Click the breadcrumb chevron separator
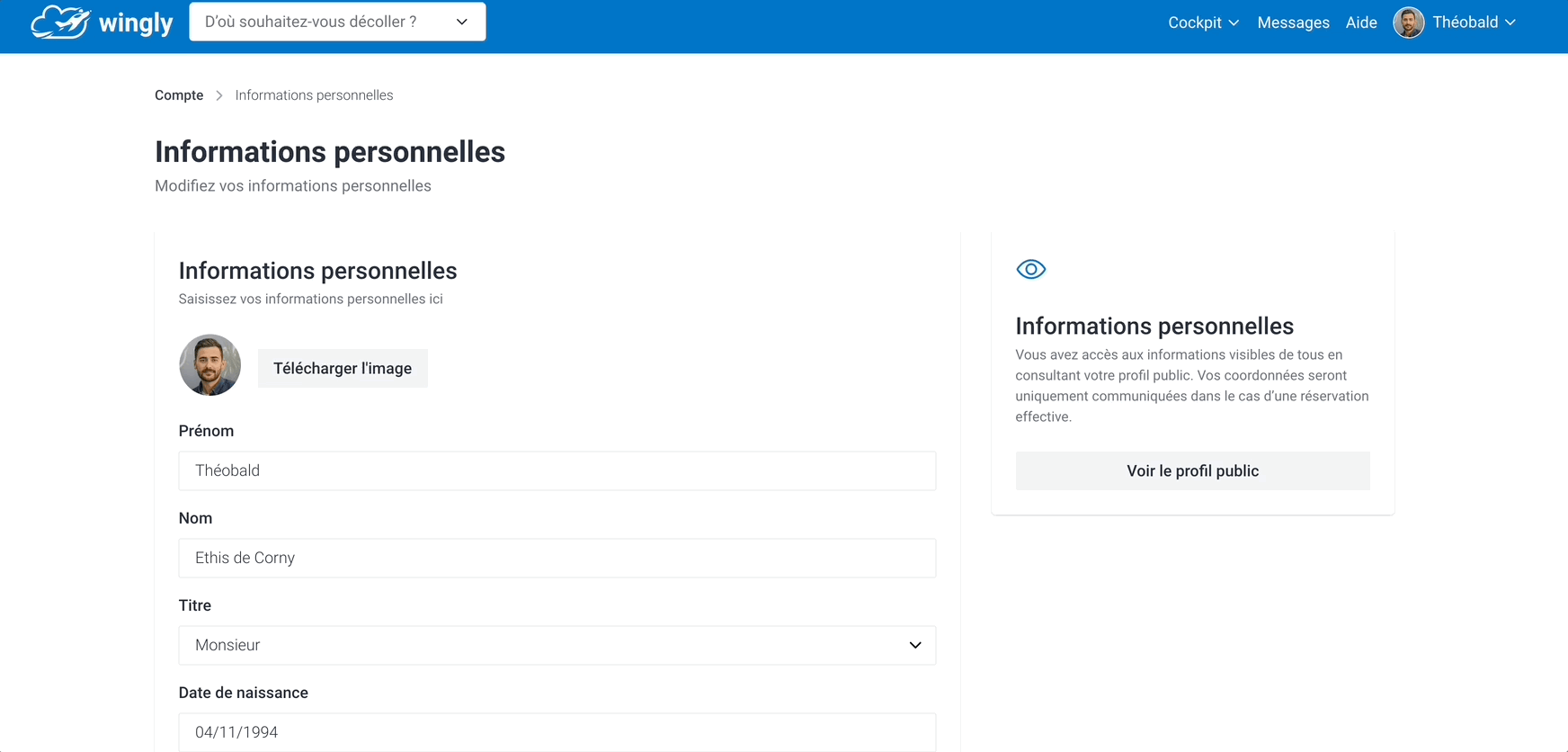This screenshot has height=752, width=1568. (218, 95)
